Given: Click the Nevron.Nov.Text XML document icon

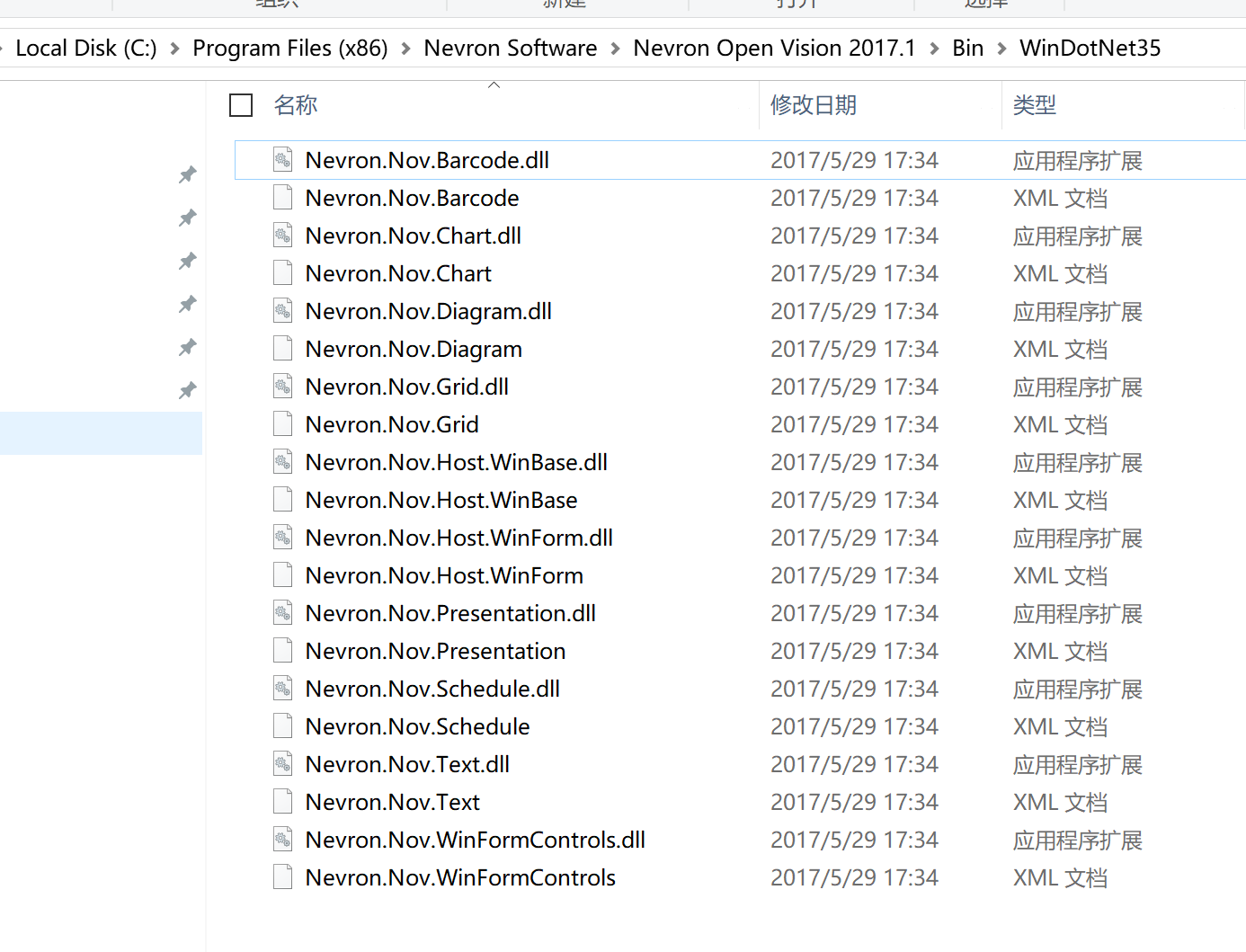Looking at the screenshot, I should pos(282,802).
